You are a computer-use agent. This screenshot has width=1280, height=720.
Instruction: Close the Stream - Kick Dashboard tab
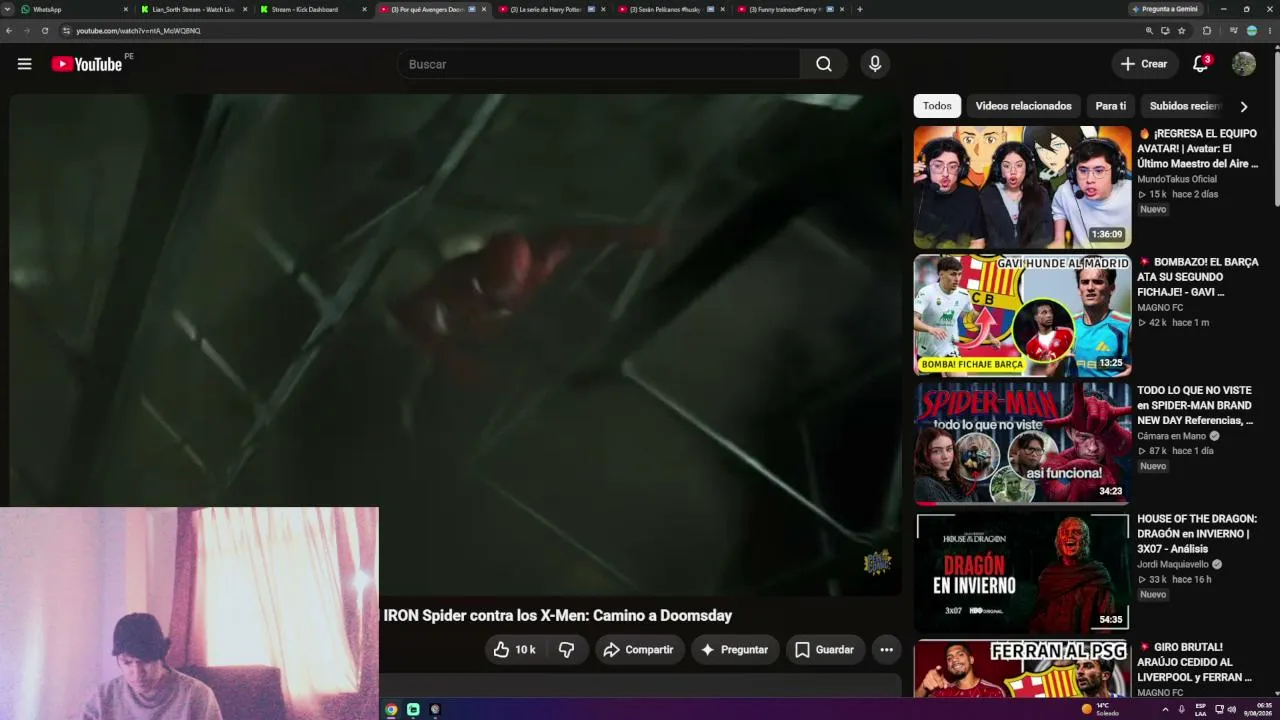pyautogui.click(x=364, y=9)
